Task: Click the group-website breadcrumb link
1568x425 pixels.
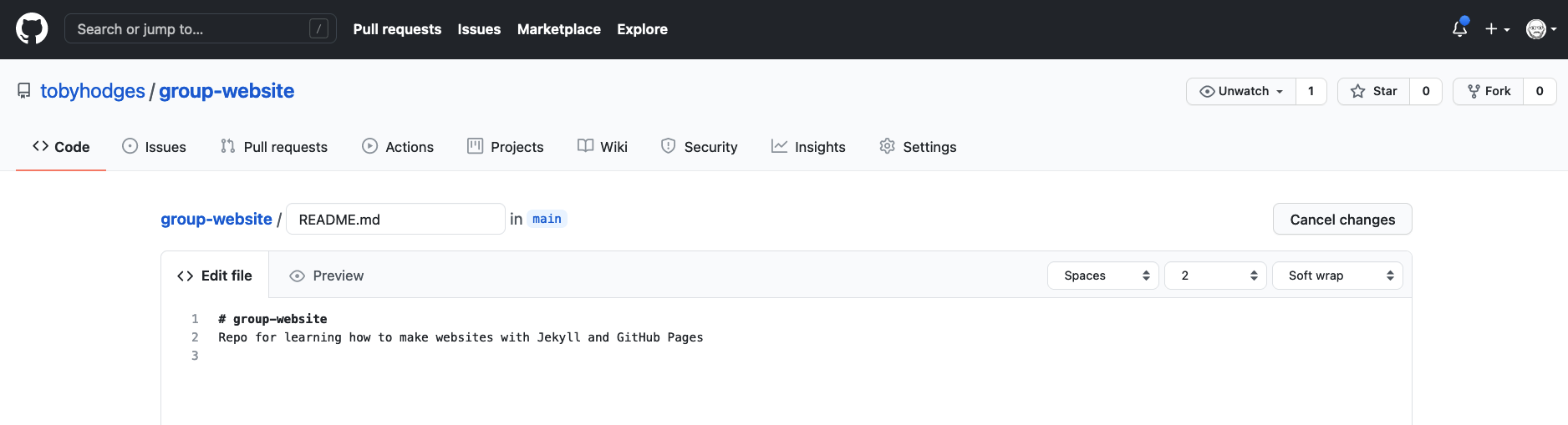Action: tap(216, 219)
